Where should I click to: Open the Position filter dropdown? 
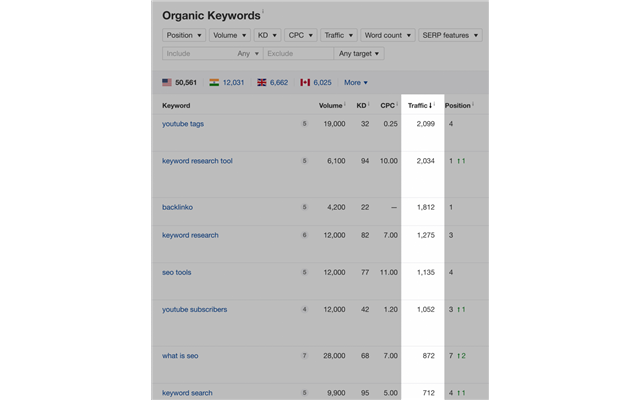click(x=184, y=35)
